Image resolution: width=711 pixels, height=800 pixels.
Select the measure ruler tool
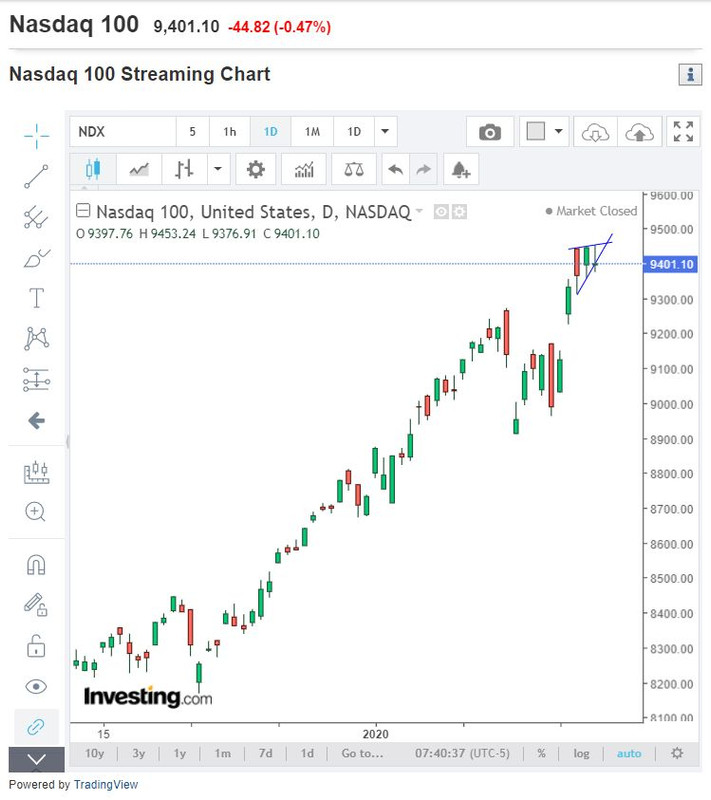click(x=36, y=472)
